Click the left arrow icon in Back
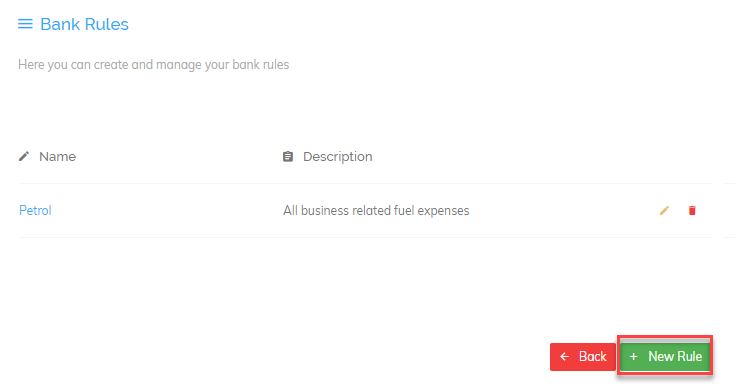This screenshot has height=384, width=736. [565, 357]
